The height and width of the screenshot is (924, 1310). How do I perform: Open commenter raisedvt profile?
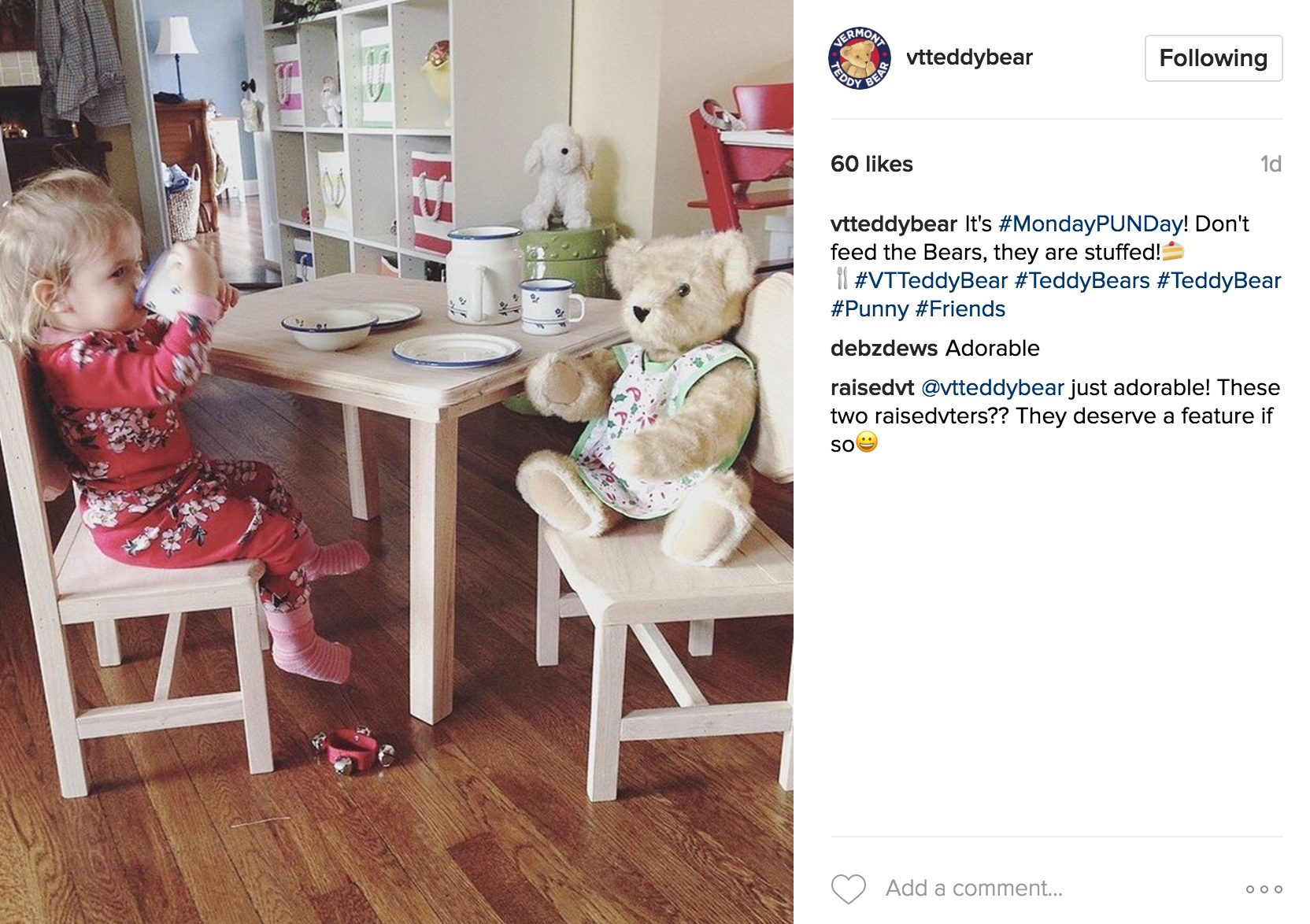(871, 388)
